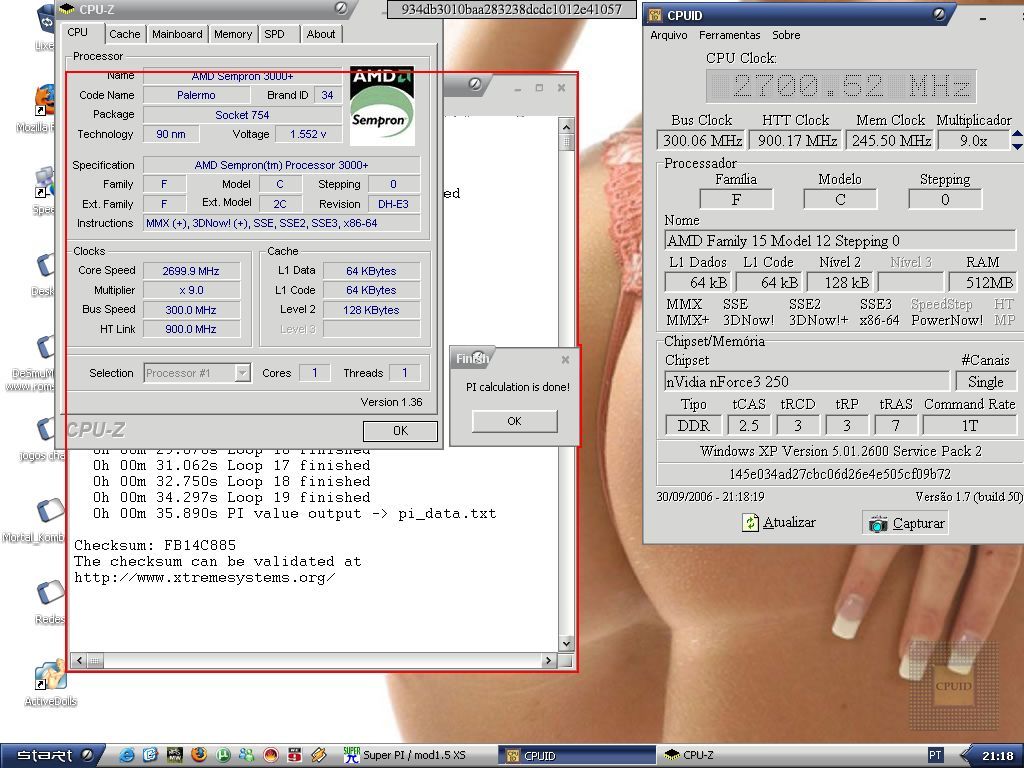1024x768 pixels.
Task: Click the pencil icon in quick launch
Action: (319, 756)
